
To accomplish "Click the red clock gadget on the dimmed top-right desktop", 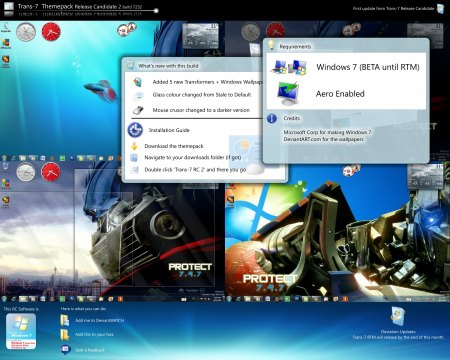I will (275, 31).
